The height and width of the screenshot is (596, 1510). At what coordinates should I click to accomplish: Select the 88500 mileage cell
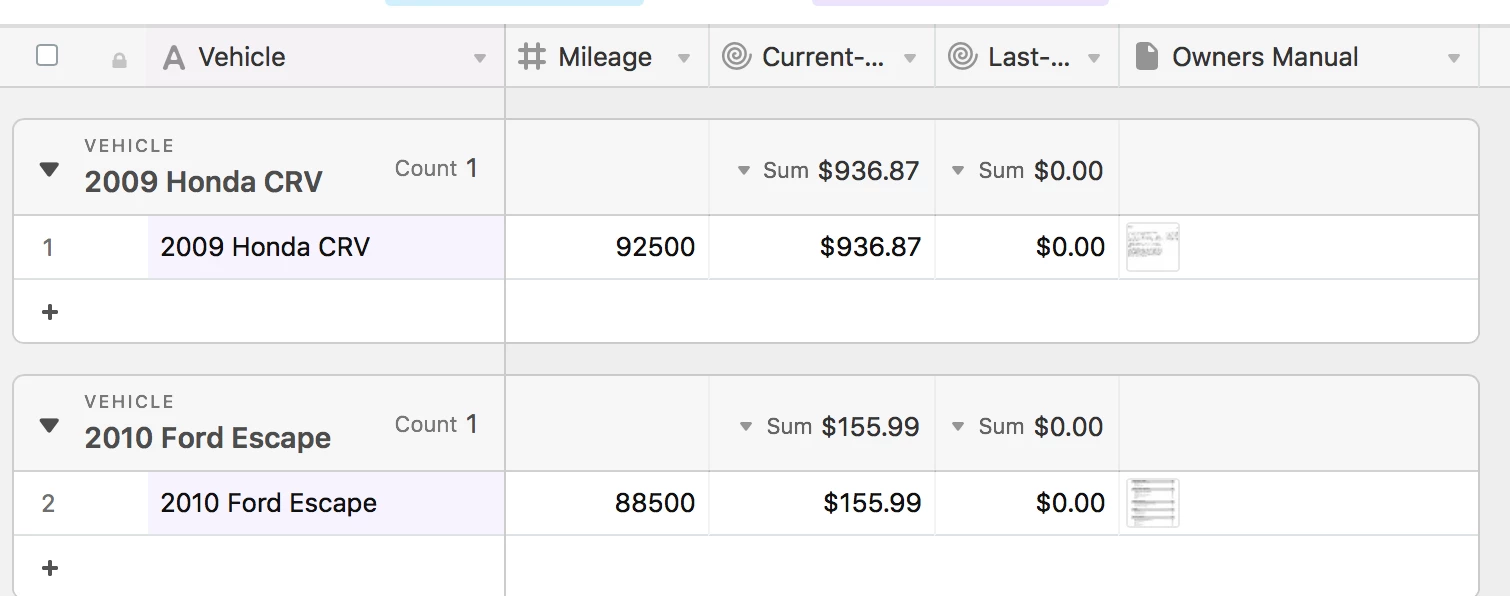click(x=607, y=503)
